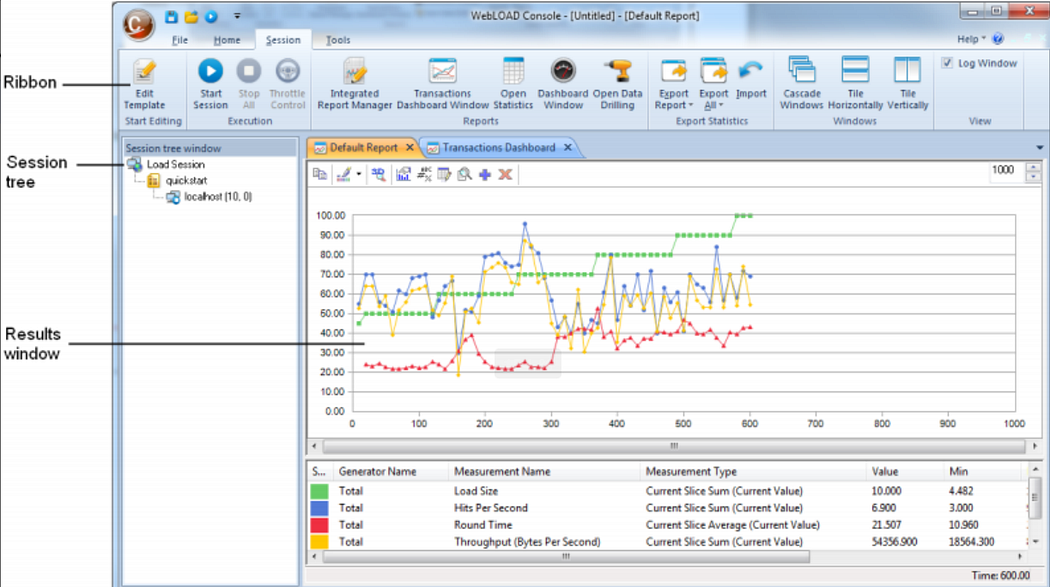
Task: Open the File menu
Action: 179,40
